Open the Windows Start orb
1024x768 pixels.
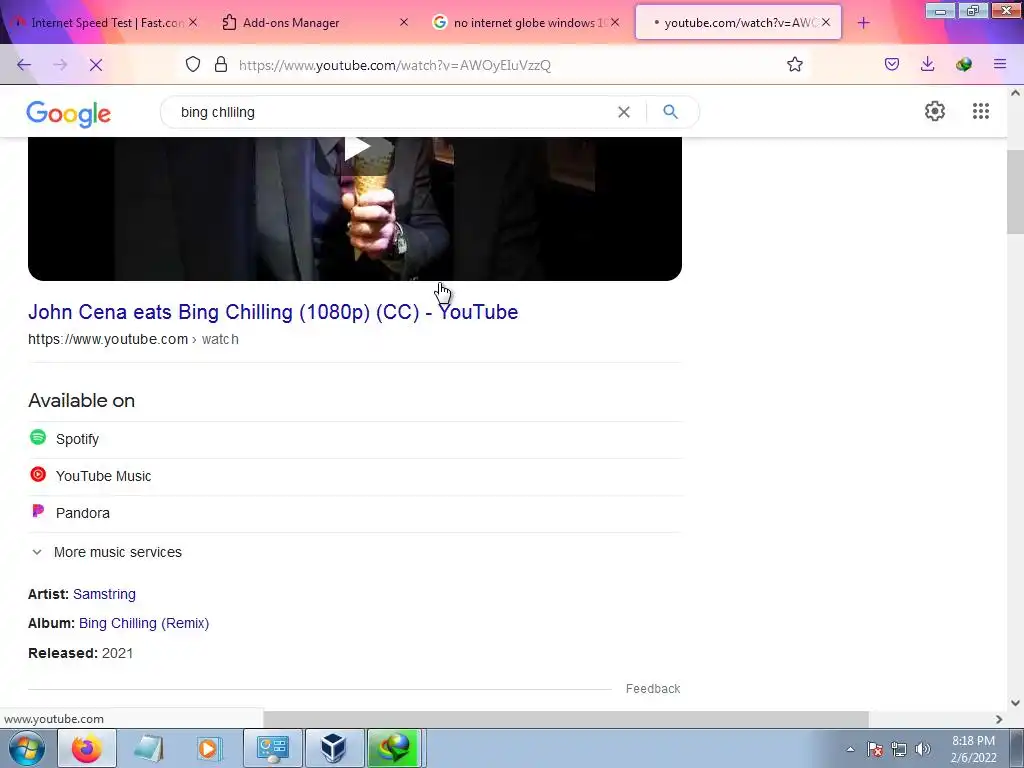27,748
